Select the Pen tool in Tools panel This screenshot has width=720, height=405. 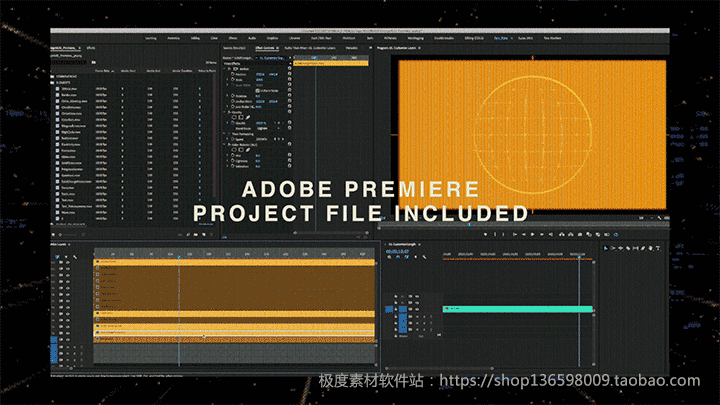tap(643, 248)
